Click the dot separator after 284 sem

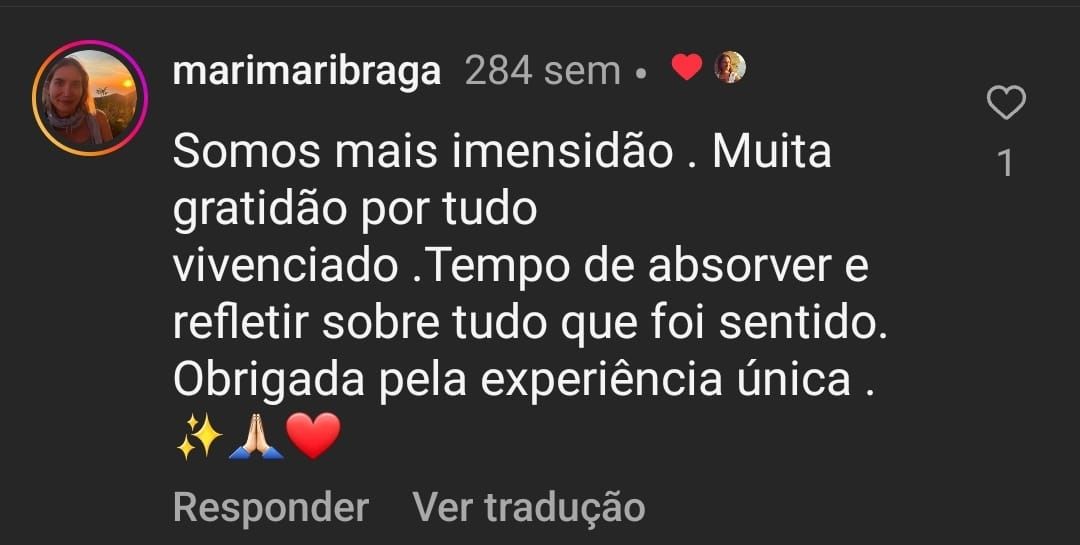pyautogui.click(x=641, y=73)
